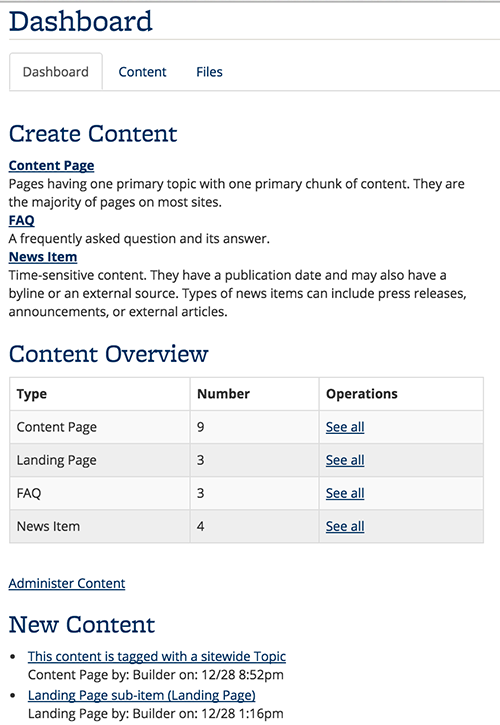This screenshot has width=500, height=725.
Task: See all Landing Page entries
Action: (x=345, y=460)
